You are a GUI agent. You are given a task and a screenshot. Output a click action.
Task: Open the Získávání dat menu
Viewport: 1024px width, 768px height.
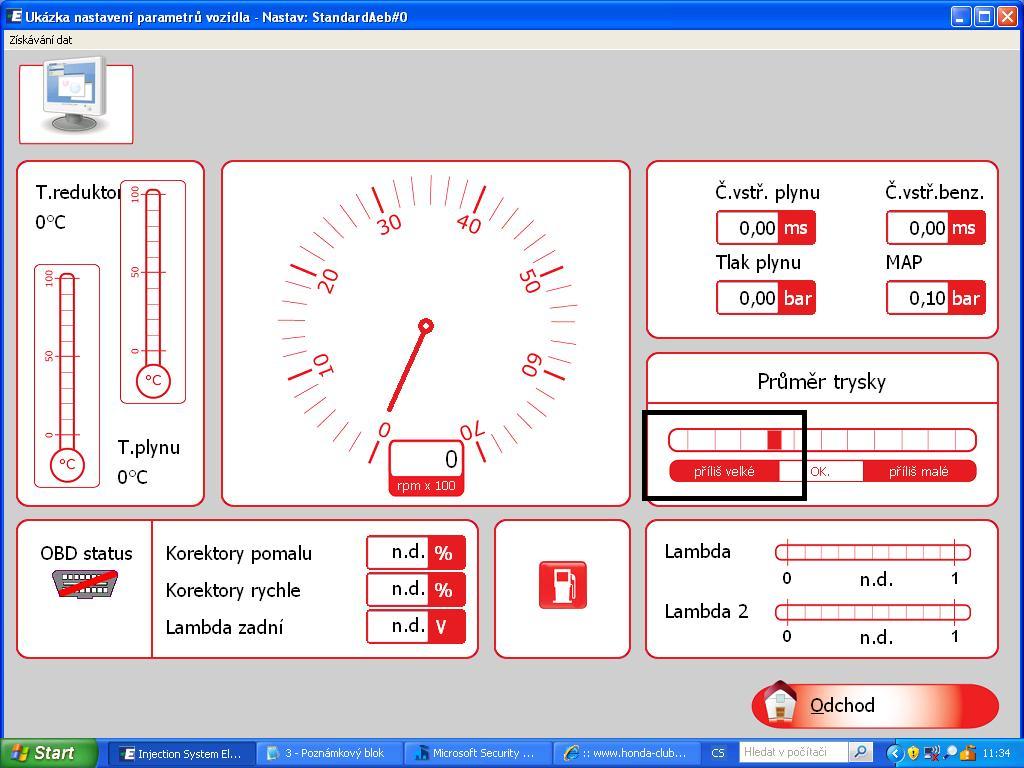[41, 40]
